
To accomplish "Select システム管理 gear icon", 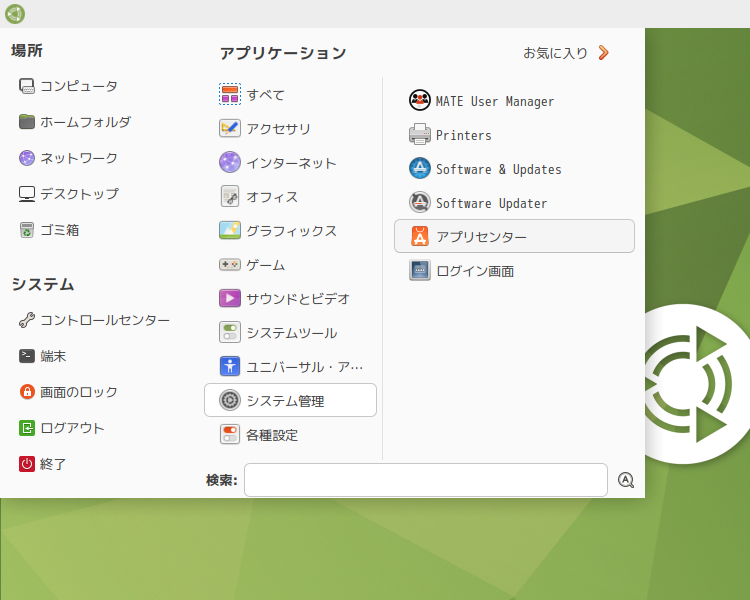I will (x=230, y=400).
